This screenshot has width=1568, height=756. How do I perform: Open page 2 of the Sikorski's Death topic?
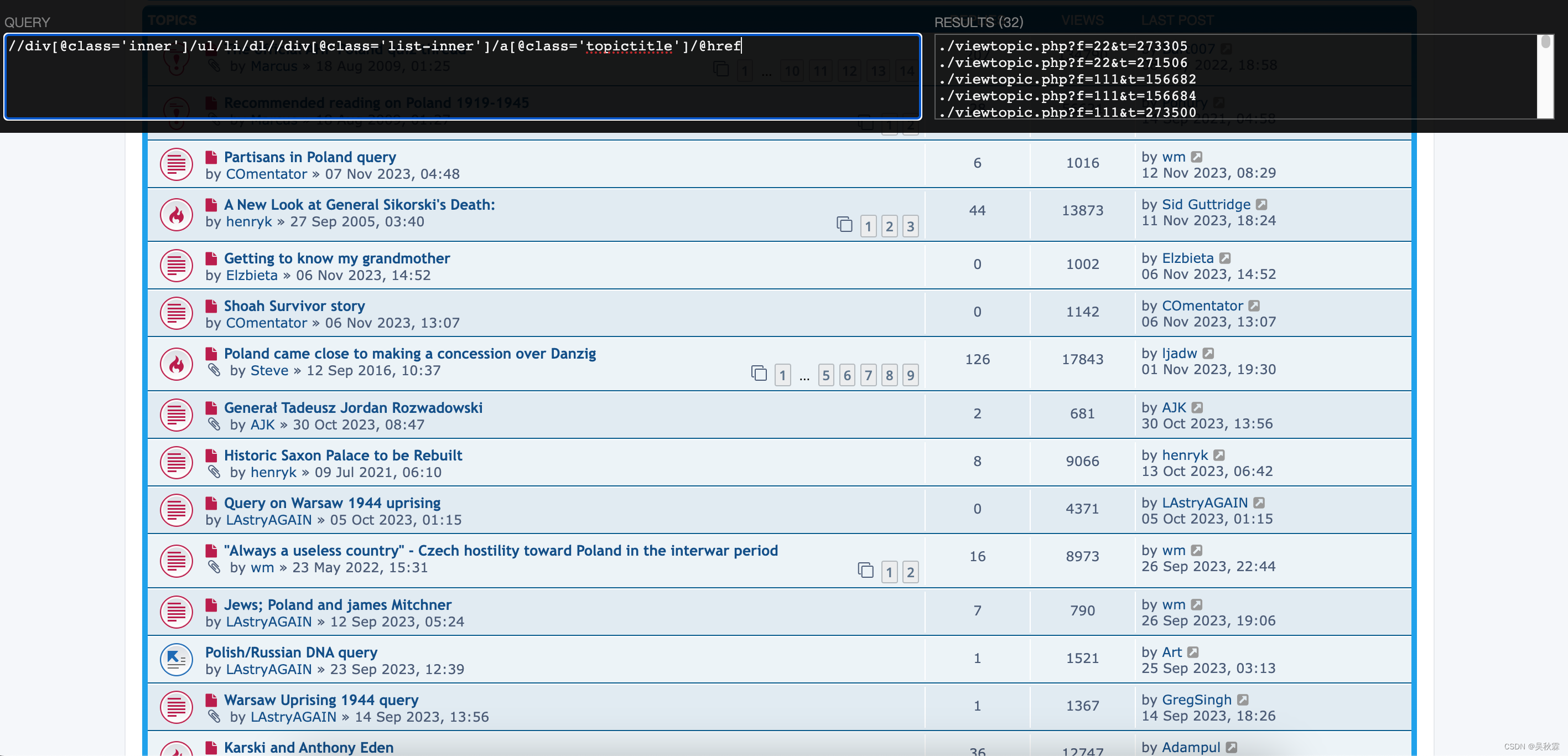[x=889, y=226]
